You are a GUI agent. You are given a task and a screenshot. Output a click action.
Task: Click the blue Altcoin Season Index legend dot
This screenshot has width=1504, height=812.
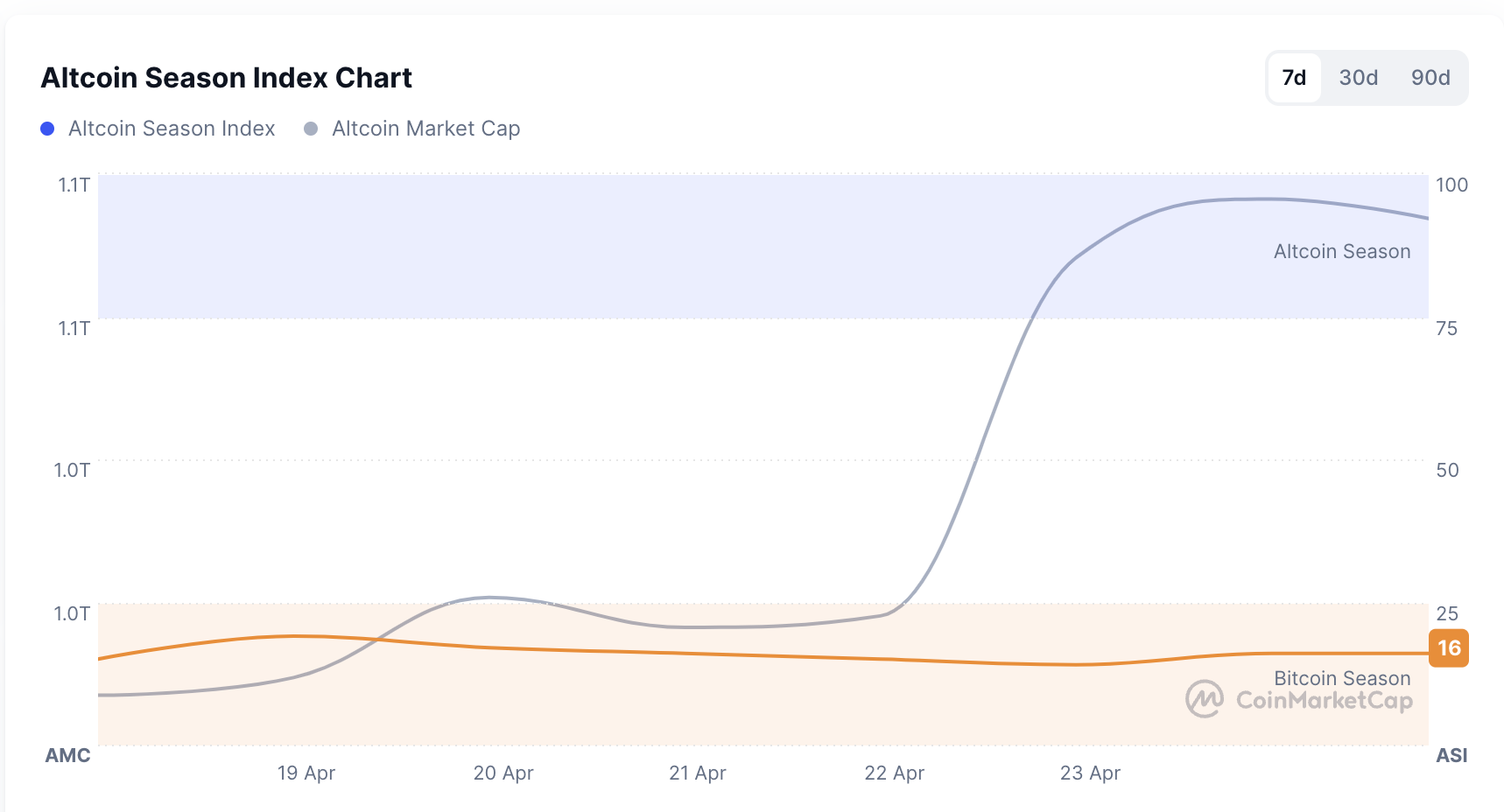point(46,129)
